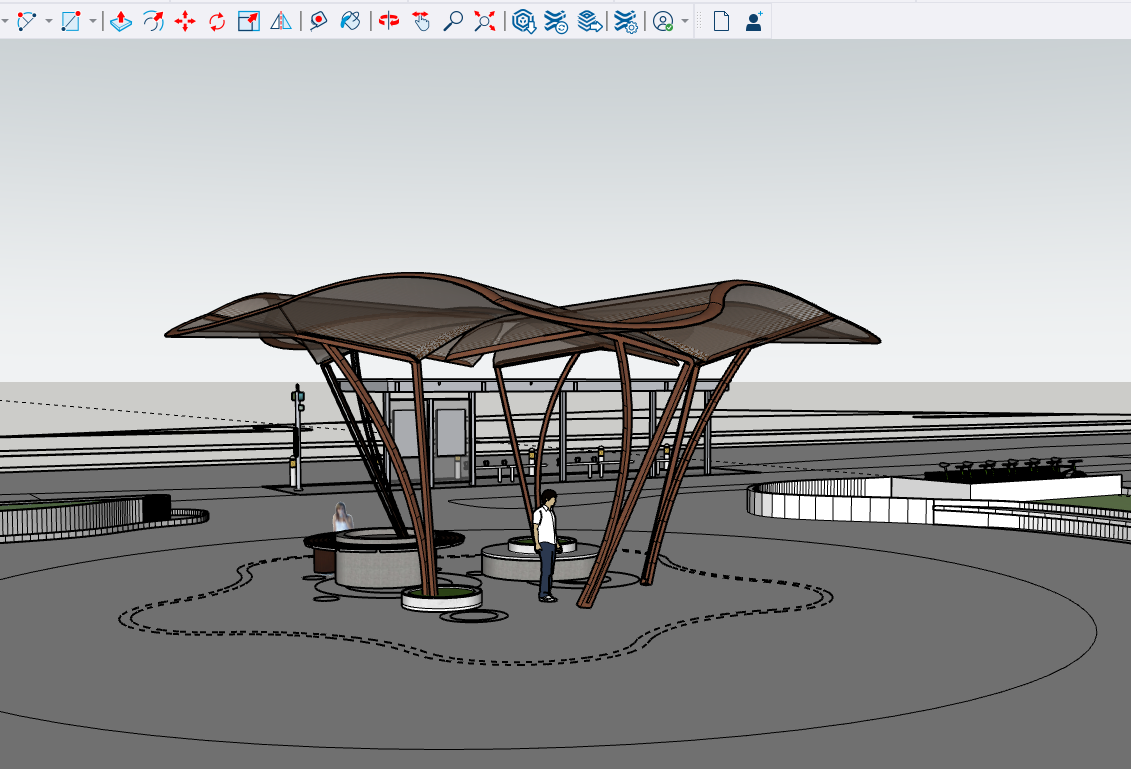This screenshot has height=769, width=1131.
Task: Pick the Scale tool
Action: pos(249,21)
